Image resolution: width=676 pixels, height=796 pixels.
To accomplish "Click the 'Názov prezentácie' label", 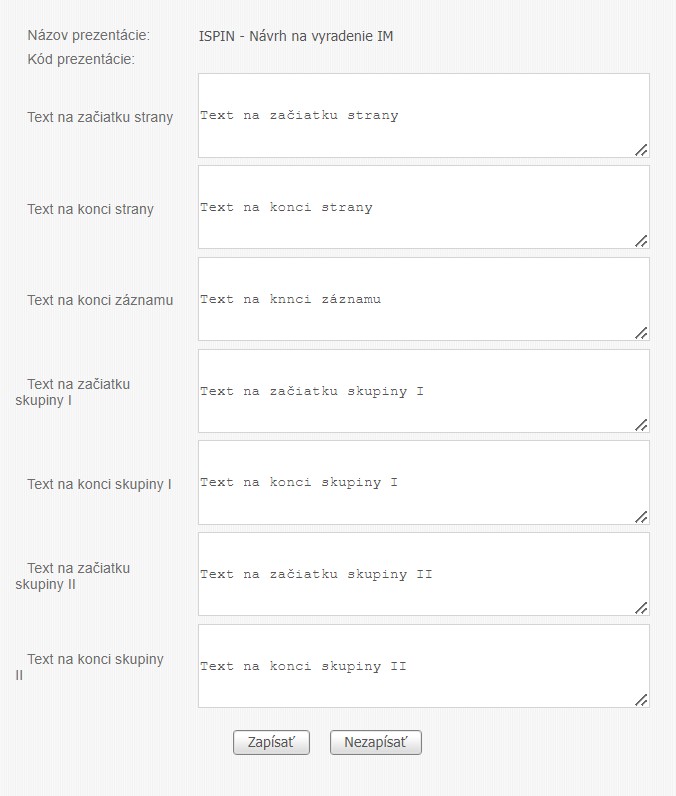I will [x=89, y=36].
